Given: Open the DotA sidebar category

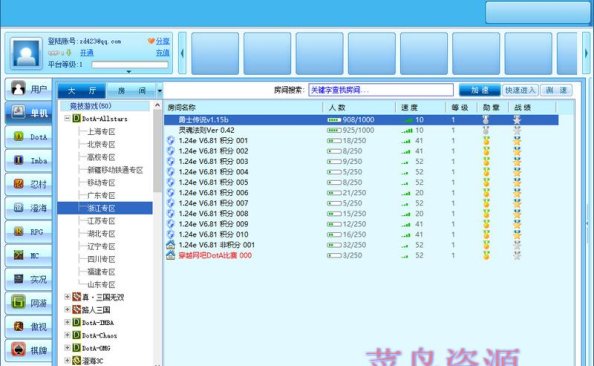Looking at the screenshot, I should click(x=28, y=137).
